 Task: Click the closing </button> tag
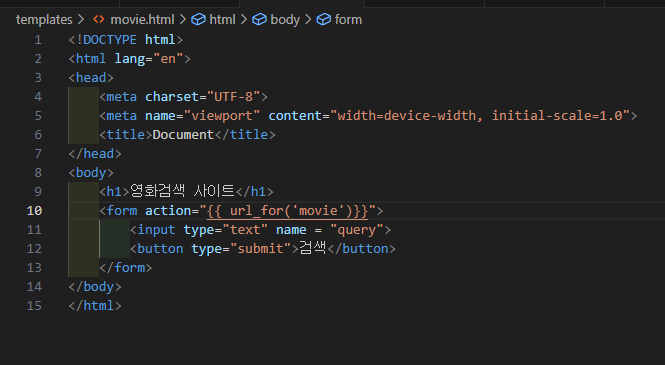click(362, 248)
